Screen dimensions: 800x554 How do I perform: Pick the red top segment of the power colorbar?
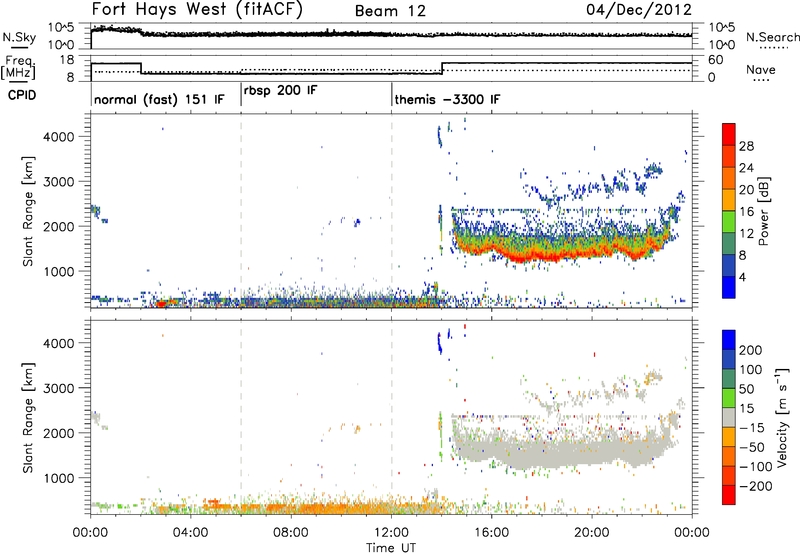click(x=729, y=134)
